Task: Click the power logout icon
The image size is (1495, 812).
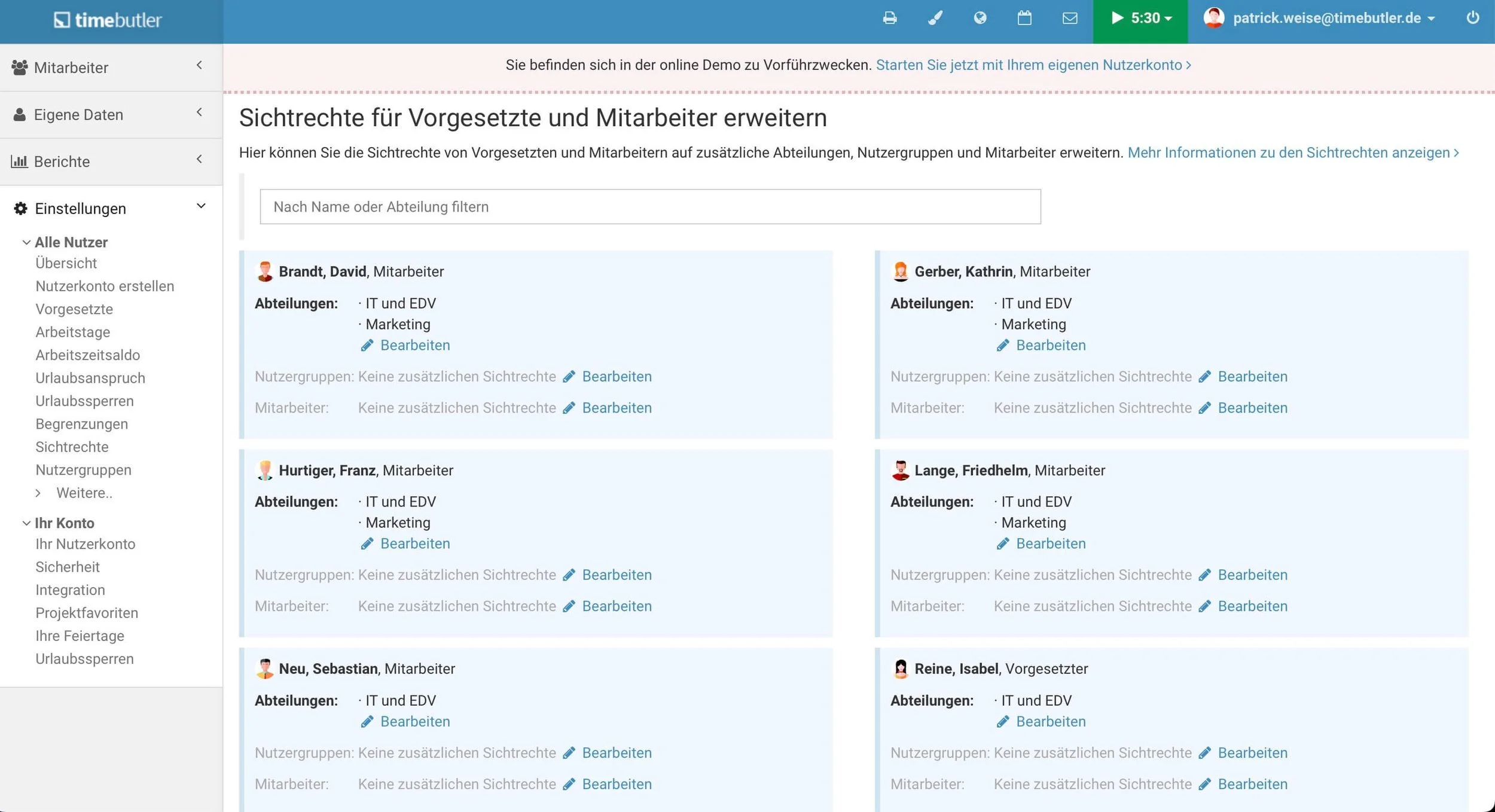Action: [1472, 18]
